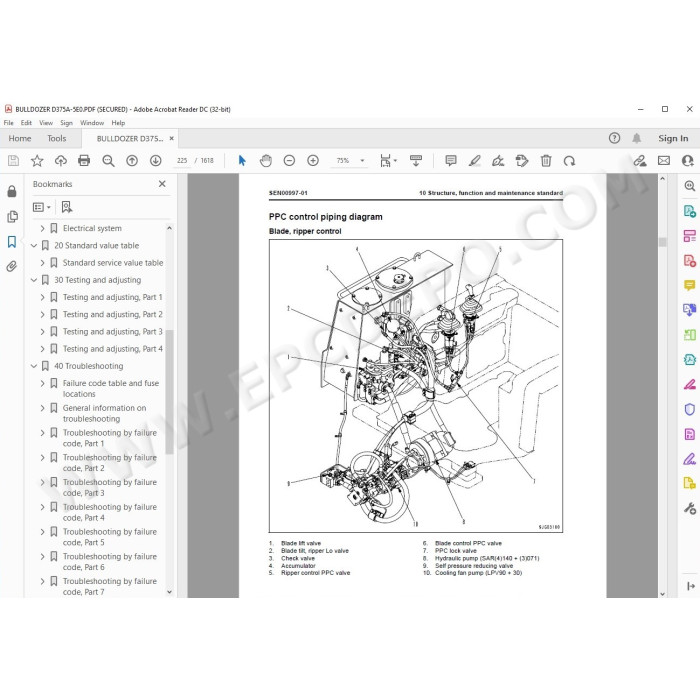Select the arrow selection tool

click(x=242, y=161)
